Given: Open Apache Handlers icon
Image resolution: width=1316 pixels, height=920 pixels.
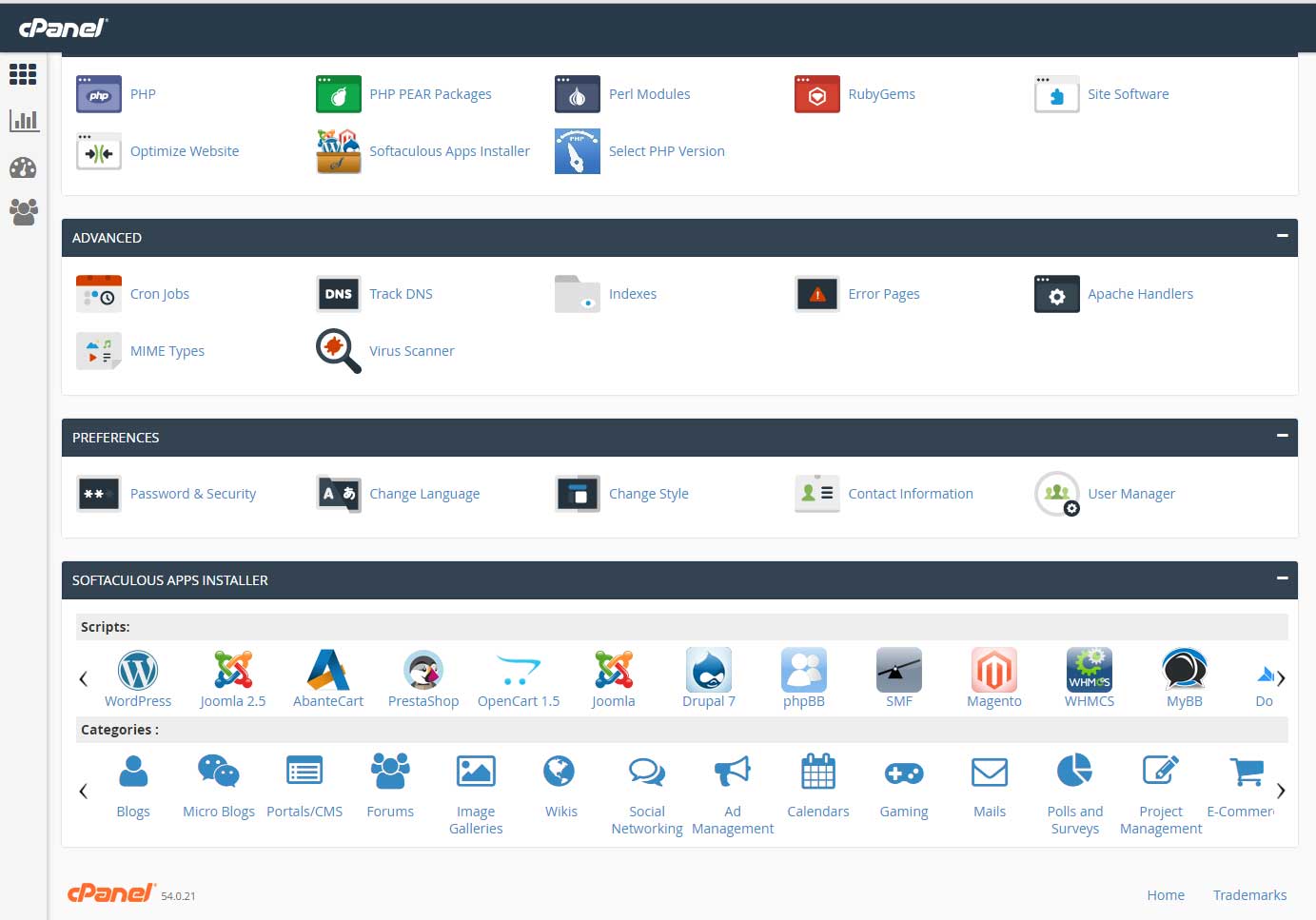Looking at the screenshot, I should coord(1057,294).
